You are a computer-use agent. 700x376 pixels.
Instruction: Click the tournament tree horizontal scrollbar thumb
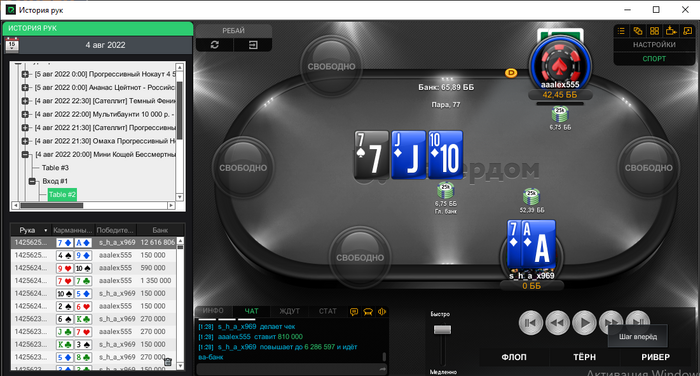click(x=52, y=205)
